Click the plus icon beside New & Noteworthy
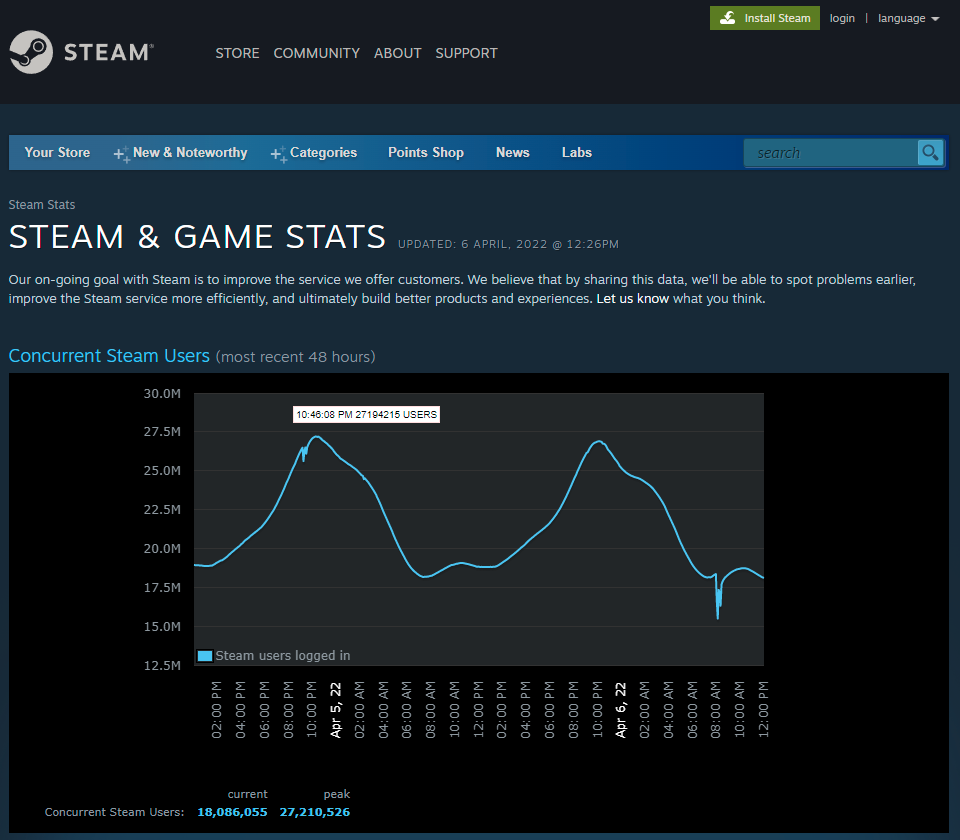The width and height of the screenshot is (960, 840). [x=122, y=154]
